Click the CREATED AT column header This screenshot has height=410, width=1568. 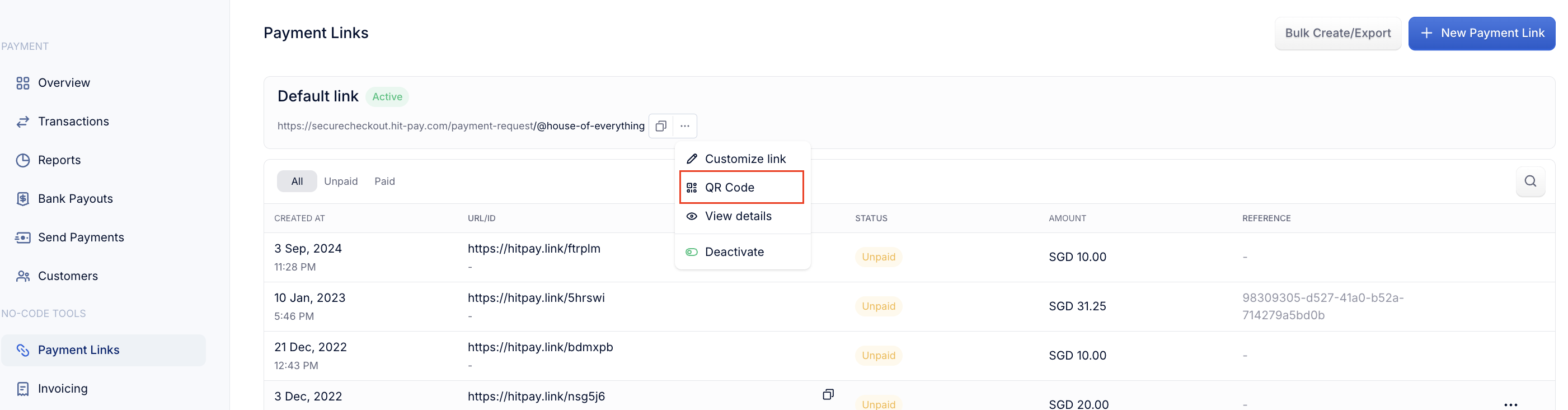299,218
